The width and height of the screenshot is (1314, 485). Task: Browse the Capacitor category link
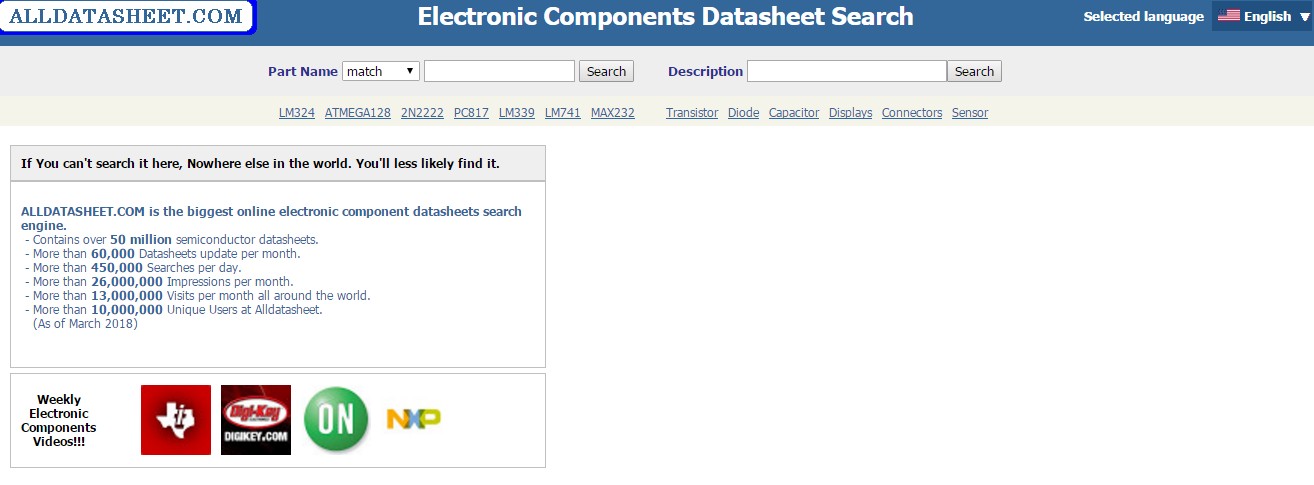[794, 113]
